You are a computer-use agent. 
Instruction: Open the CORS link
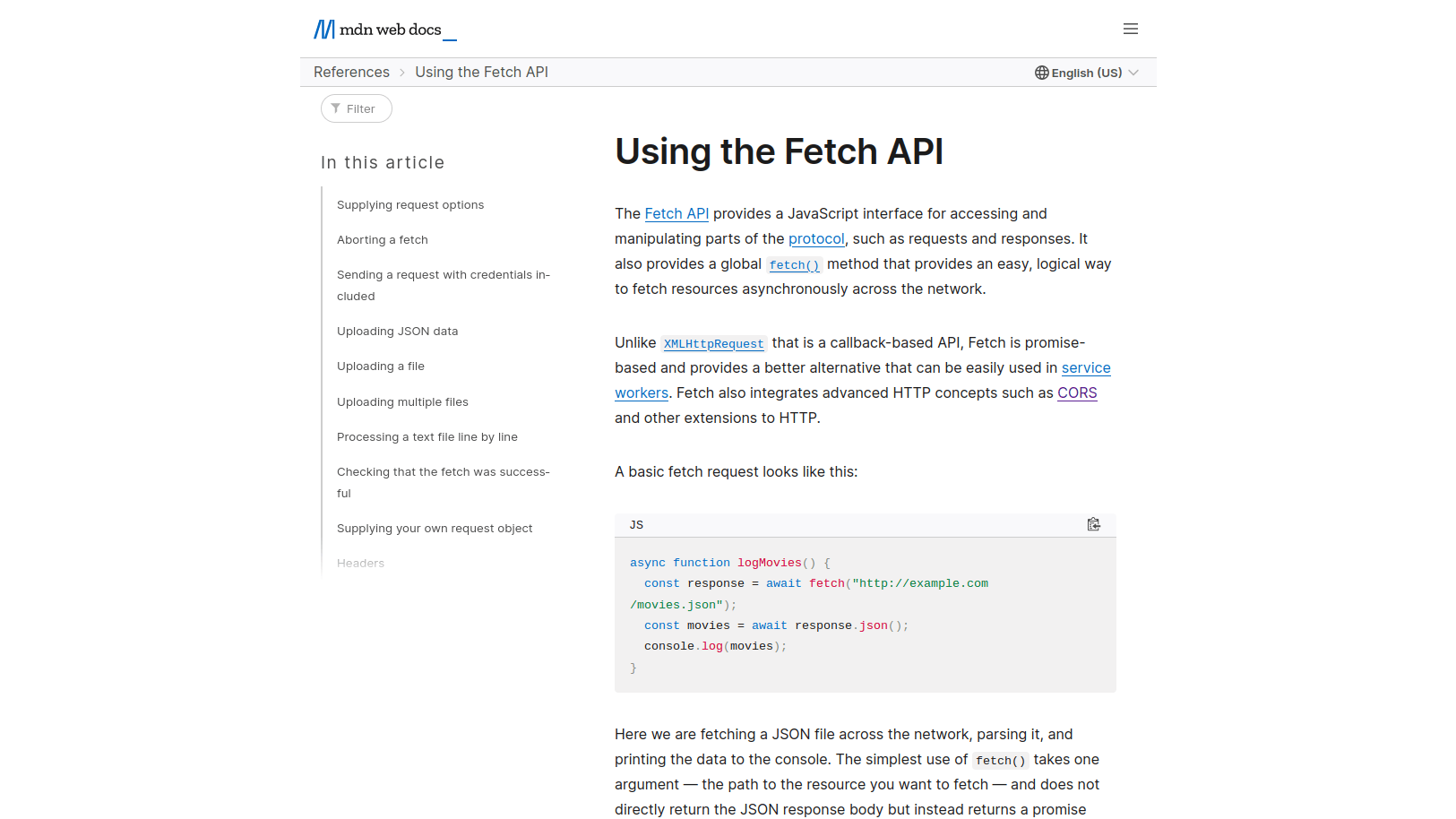(1077, 392)
